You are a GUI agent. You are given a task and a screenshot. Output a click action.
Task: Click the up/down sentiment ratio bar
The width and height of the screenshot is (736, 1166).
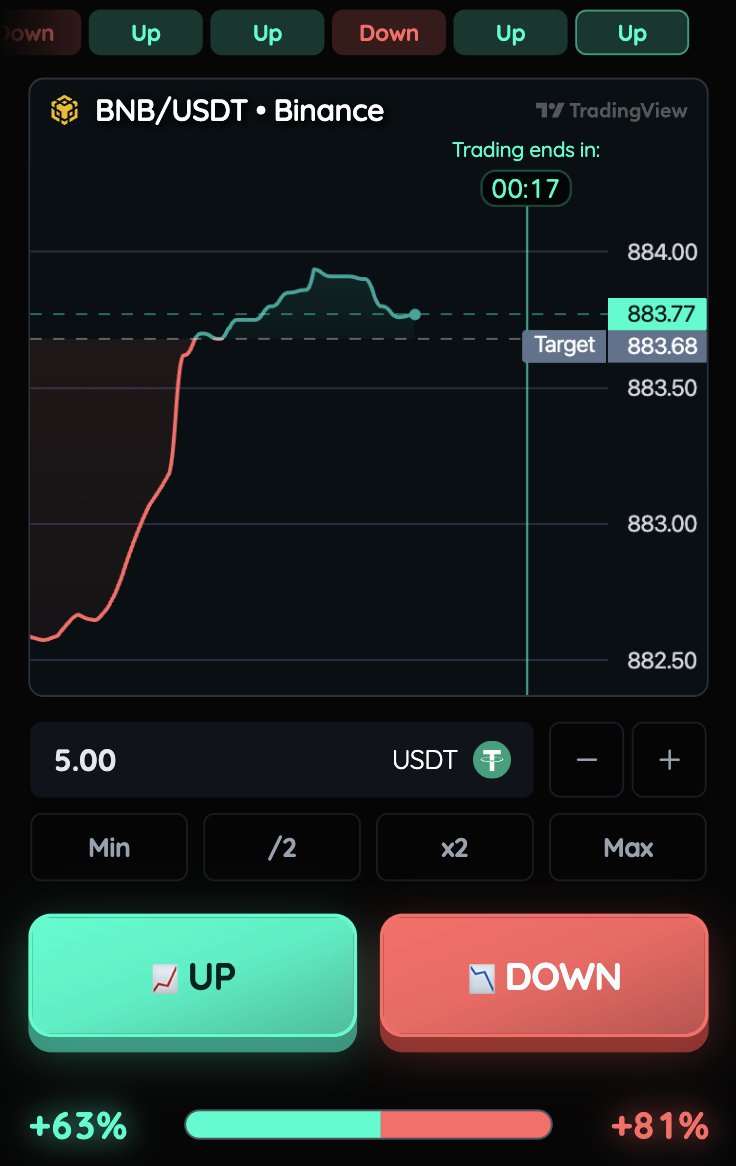click(368, 1125)
